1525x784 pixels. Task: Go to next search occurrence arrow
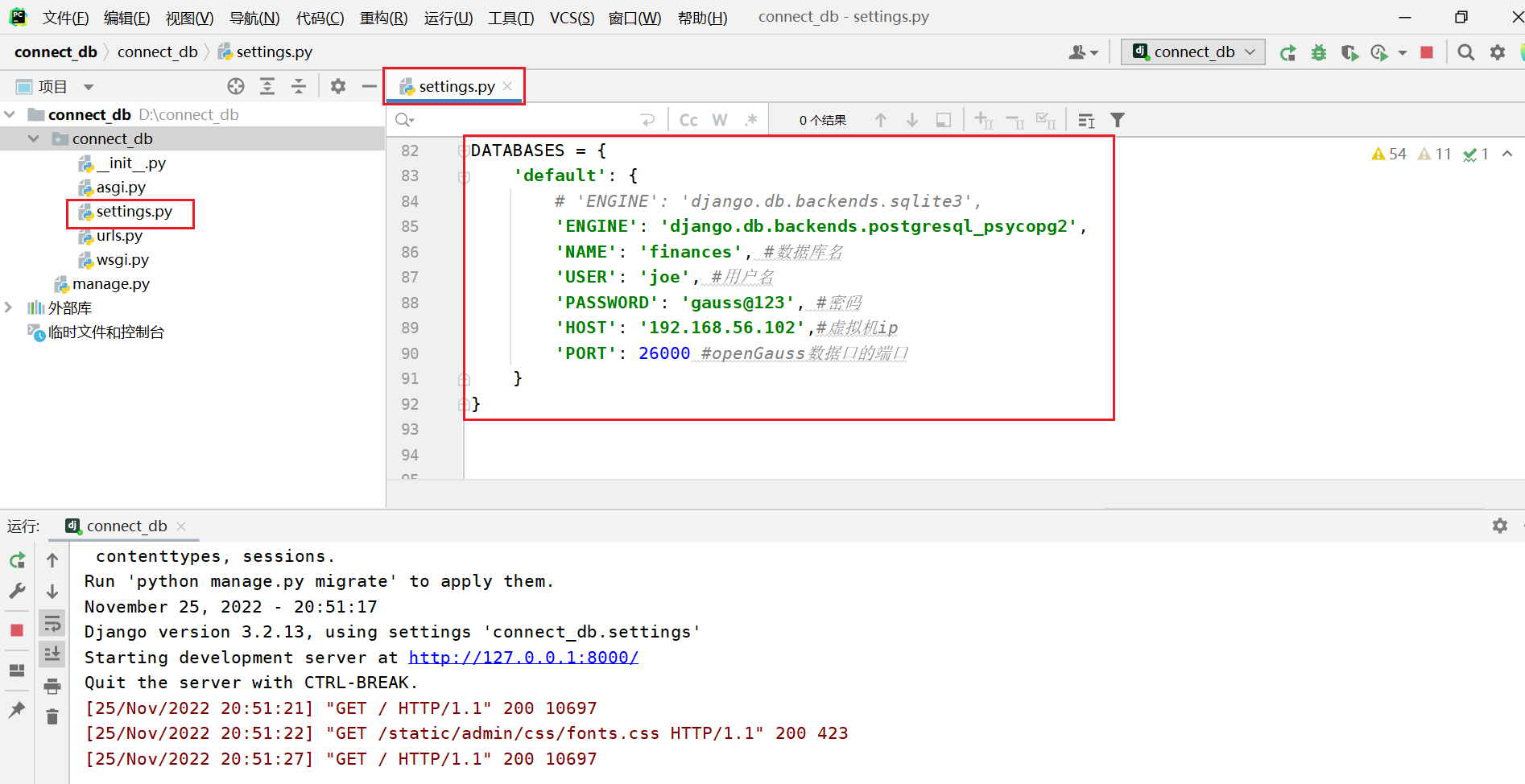912,120
